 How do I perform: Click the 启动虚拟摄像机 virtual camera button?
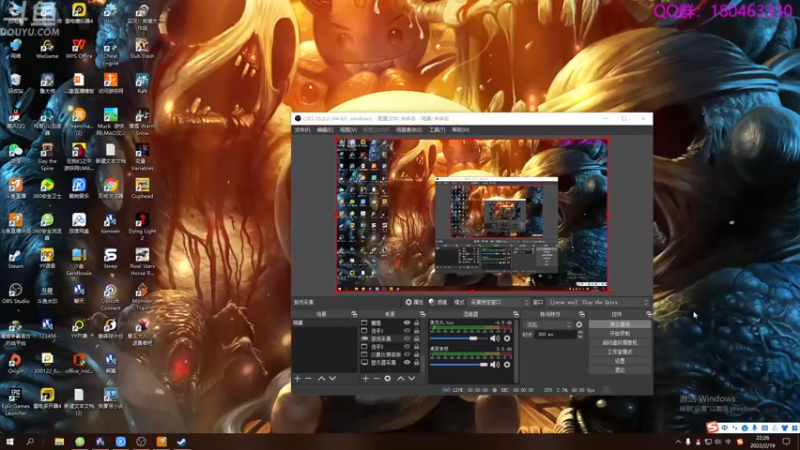pyautogui.click(x=620, y=342)
